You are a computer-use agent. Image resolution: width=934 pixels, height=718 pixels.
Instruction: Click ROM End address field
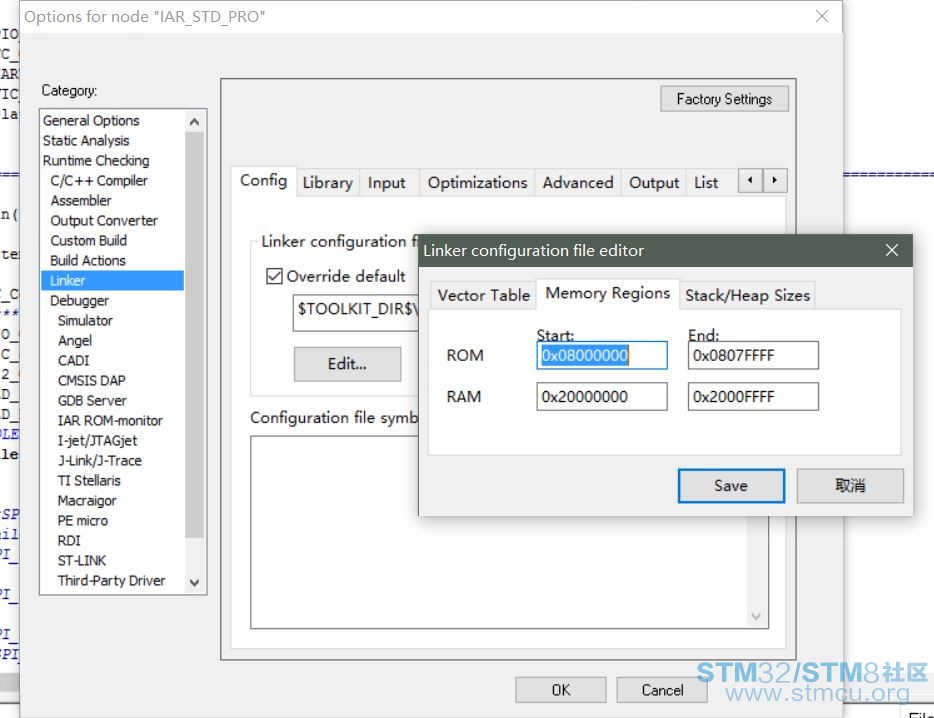click(x=753, y=355)
